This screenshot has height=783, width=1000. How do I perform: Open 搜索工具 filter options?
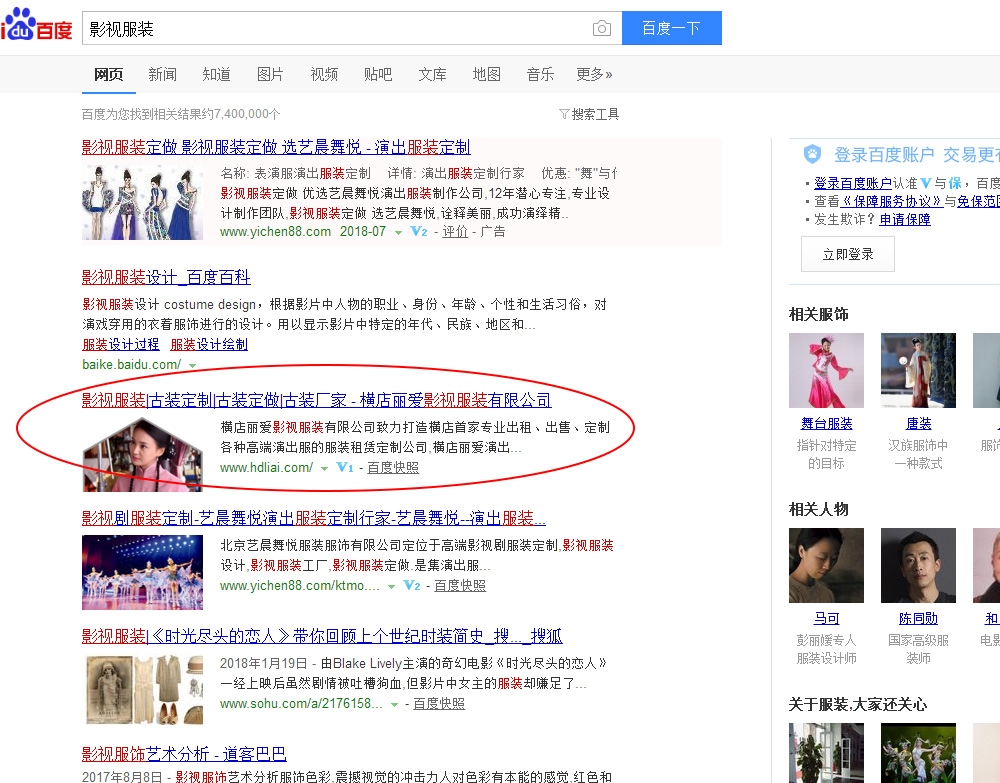(589, 114)
